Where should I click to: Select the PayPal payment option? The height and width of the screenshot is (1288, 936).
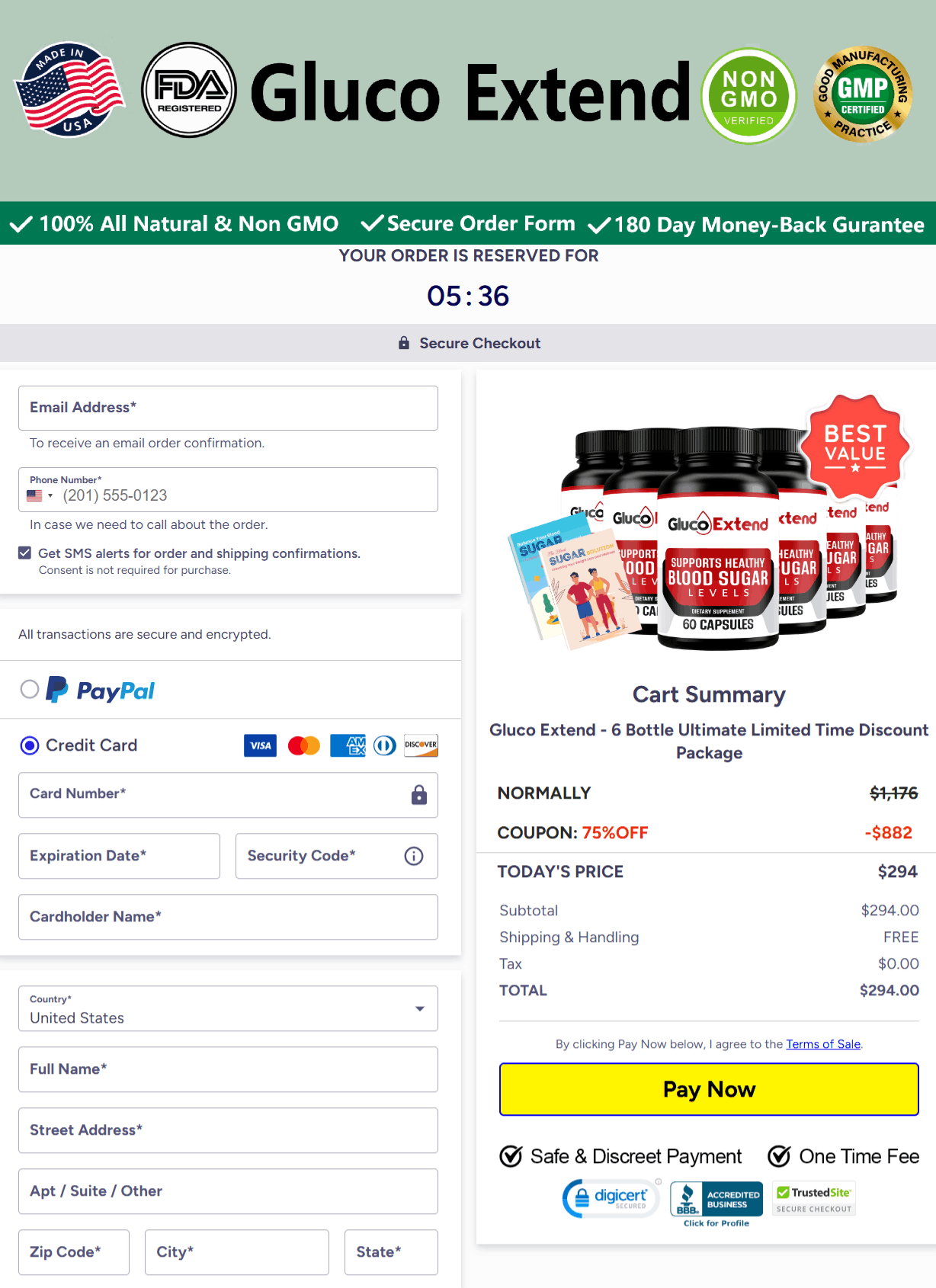tap(30, 690)
